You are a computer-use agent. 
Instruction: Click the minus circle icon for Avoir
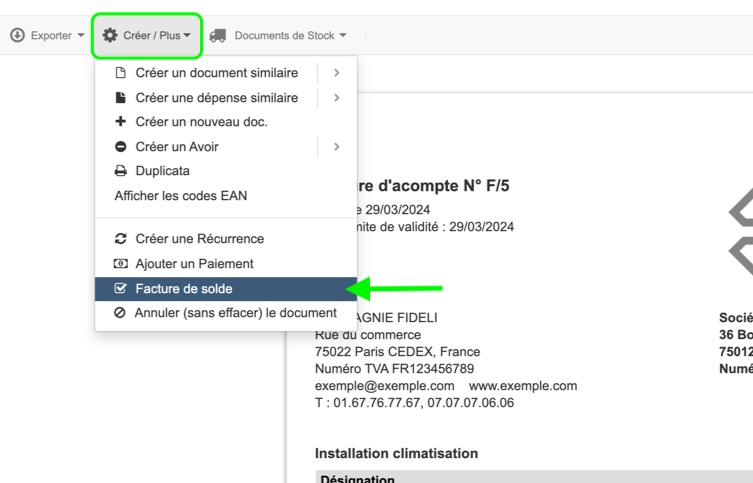(x=121, y=147)
